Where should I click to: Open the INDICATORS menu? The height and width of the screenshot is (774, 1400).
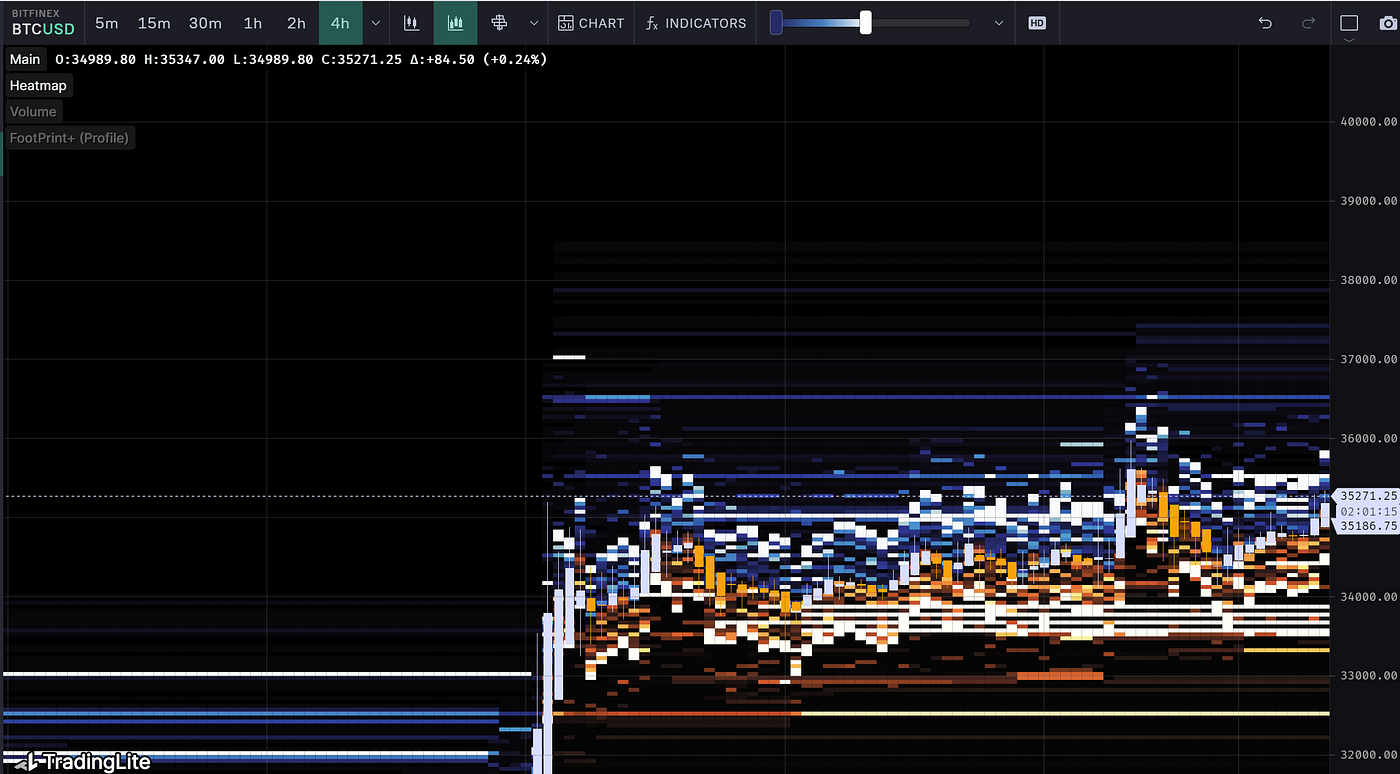(696, 23)
